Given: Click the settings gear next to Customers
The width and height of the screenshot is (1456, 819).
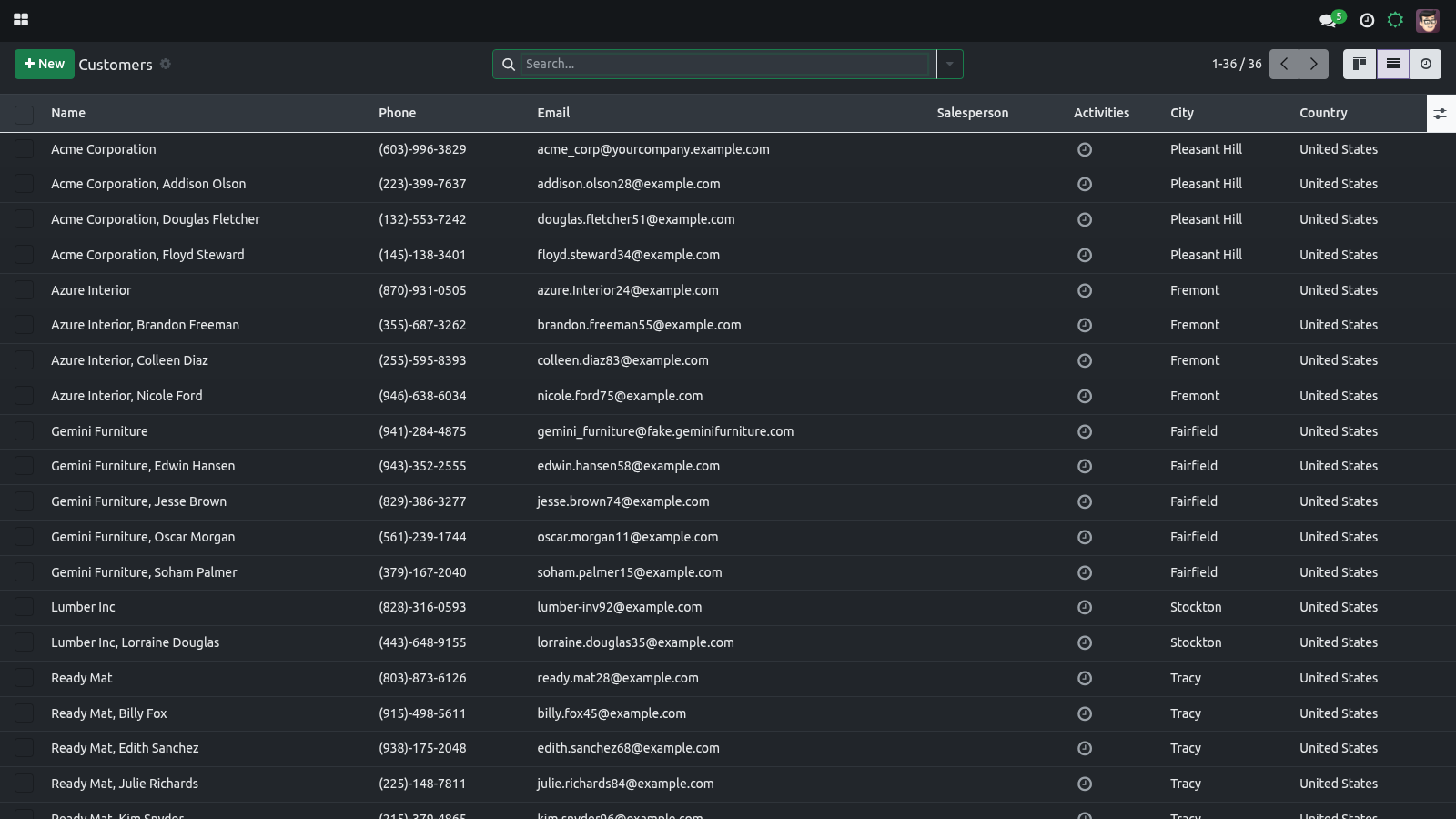Looking at the screenshot, I should pos(166,64).
